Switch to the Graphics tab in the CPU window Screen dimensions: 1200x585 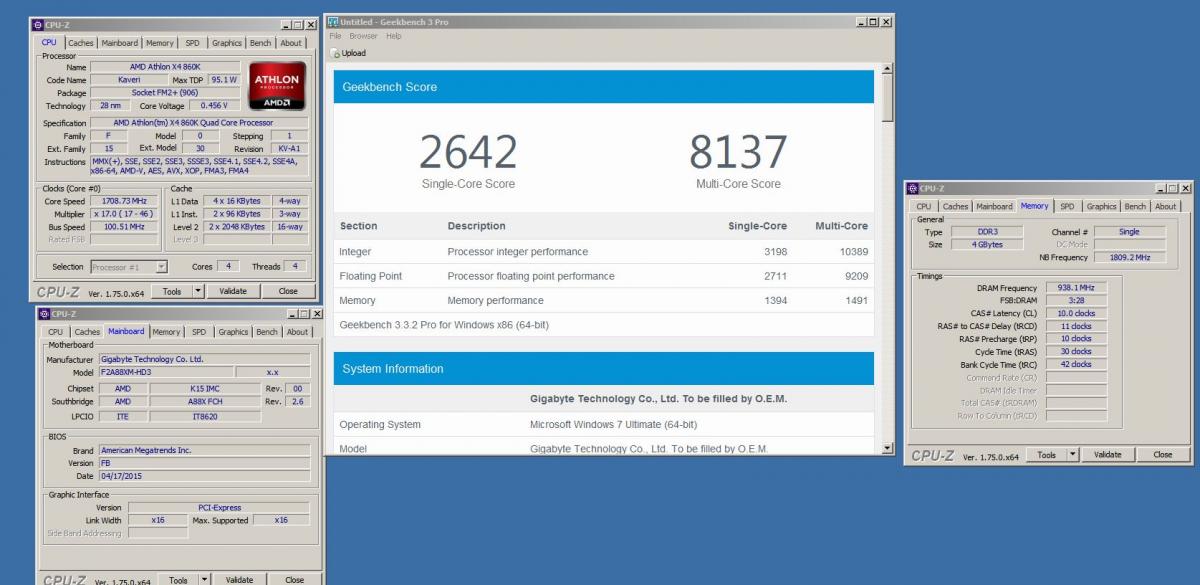click(226, 43)
